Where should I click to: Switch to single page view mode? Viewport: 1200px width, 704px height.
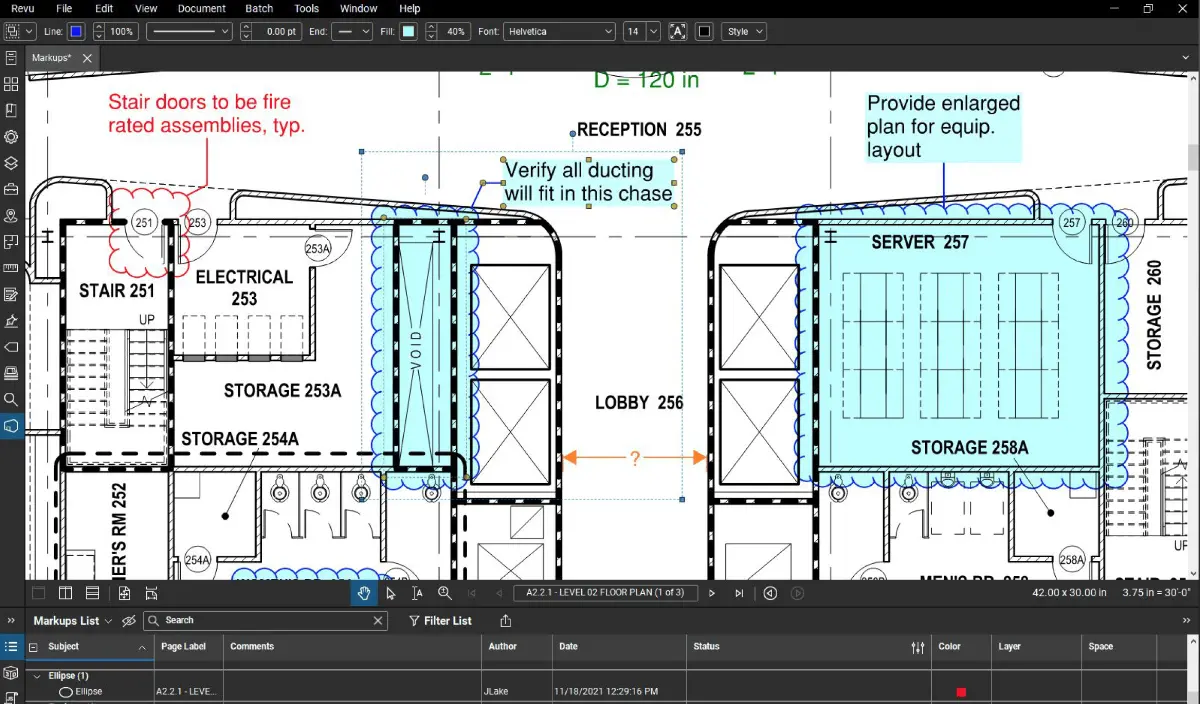[x=38, y=593]
